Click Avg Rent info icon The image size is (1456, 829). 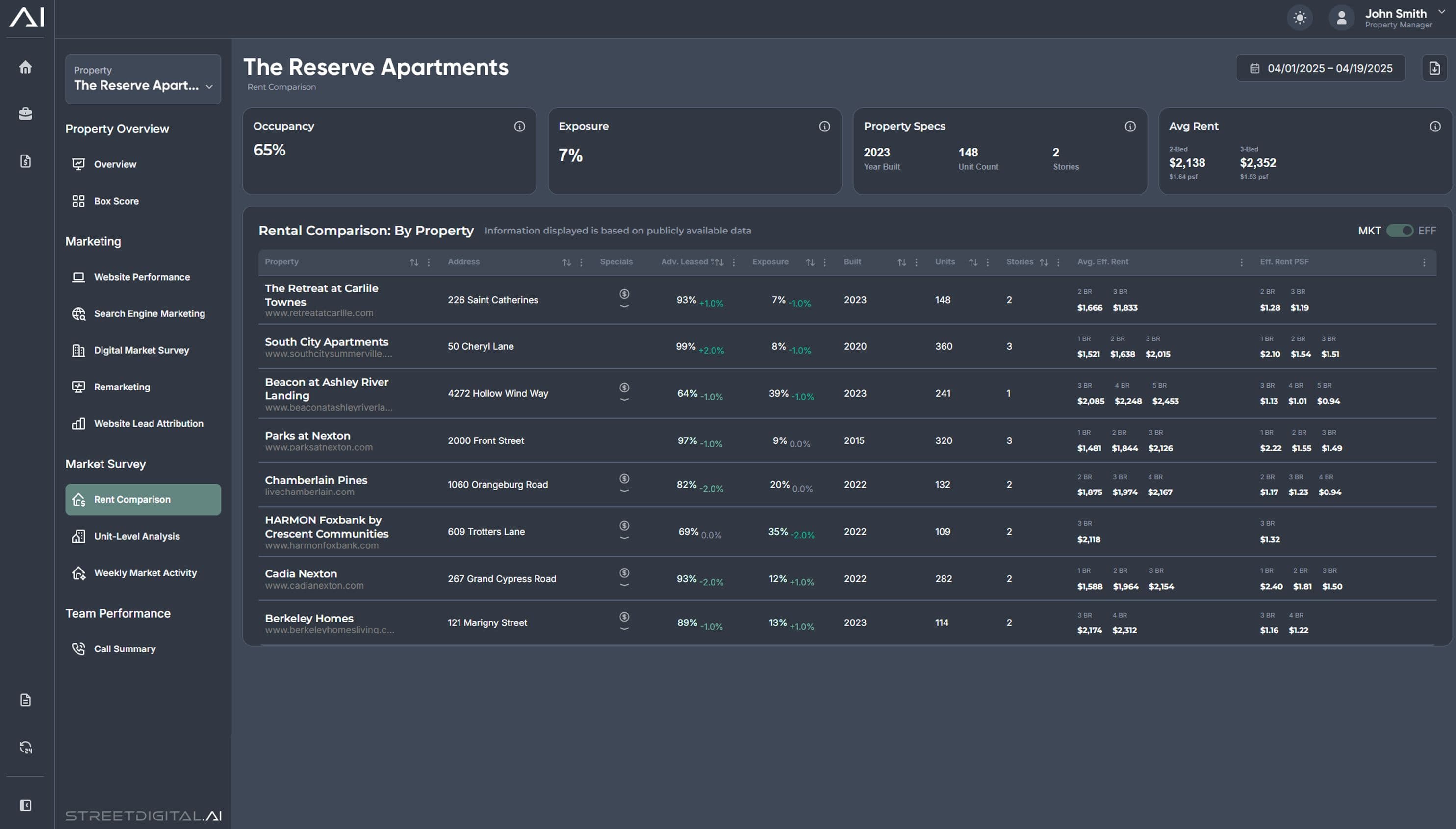pyautogui.click(x=1435, y=127)
